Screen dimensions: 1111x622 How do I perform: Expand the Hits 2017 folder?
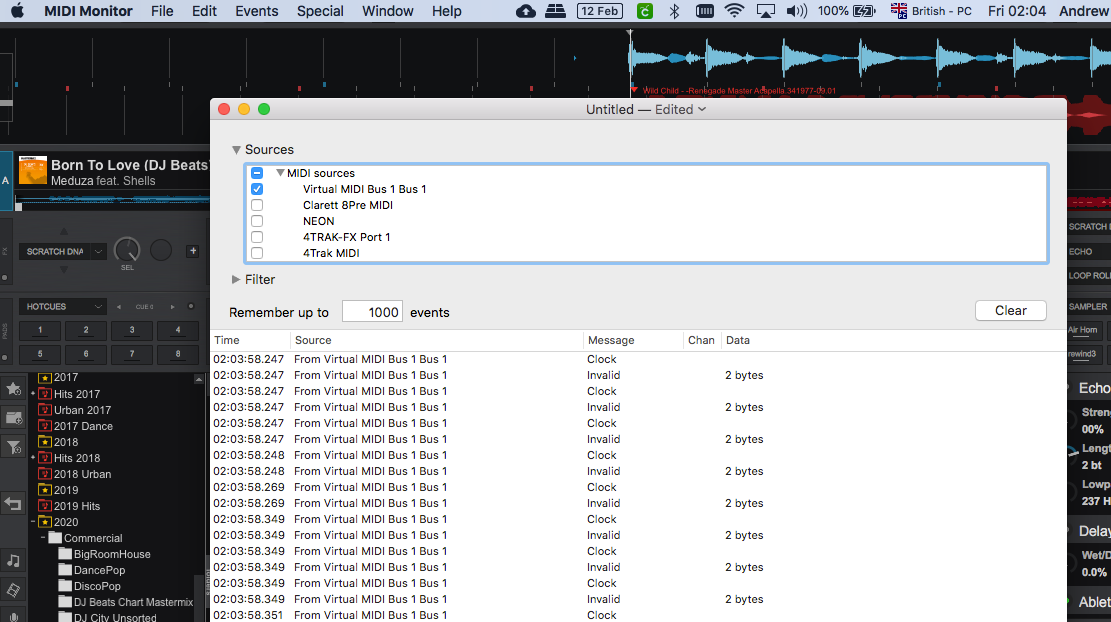33,394
